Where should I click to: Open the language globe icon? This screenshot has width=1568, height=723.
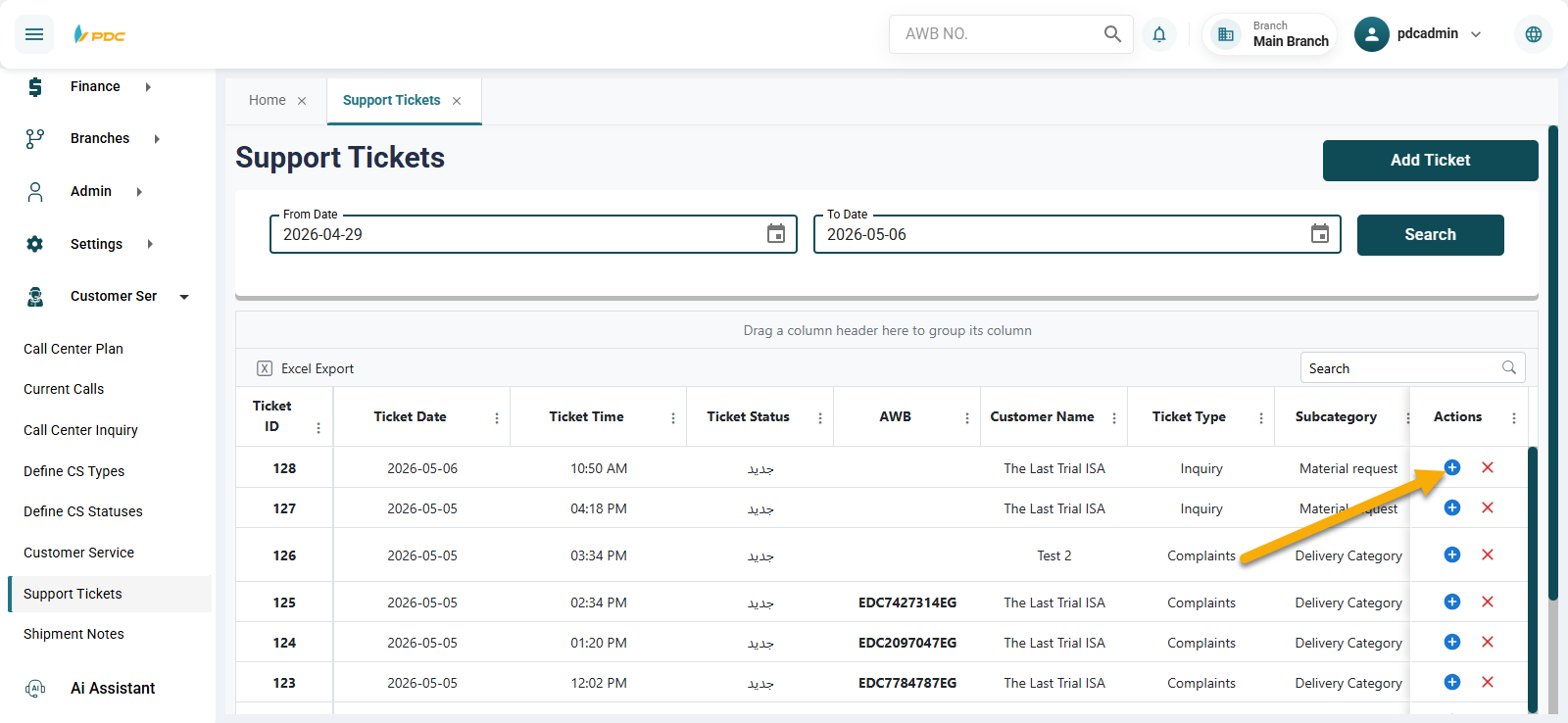[x=1534, y=34]
